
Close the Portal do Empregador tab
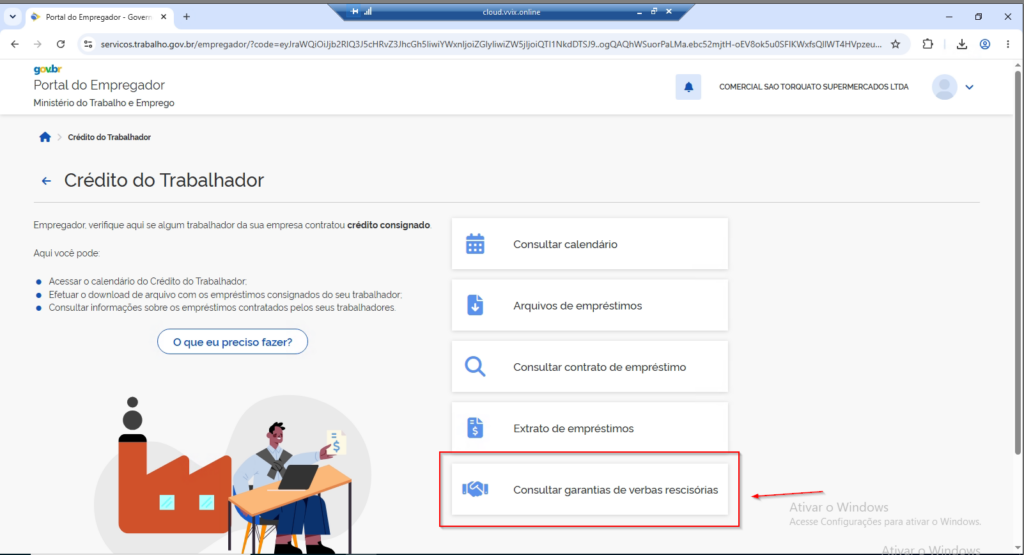[x=163, y=17]
